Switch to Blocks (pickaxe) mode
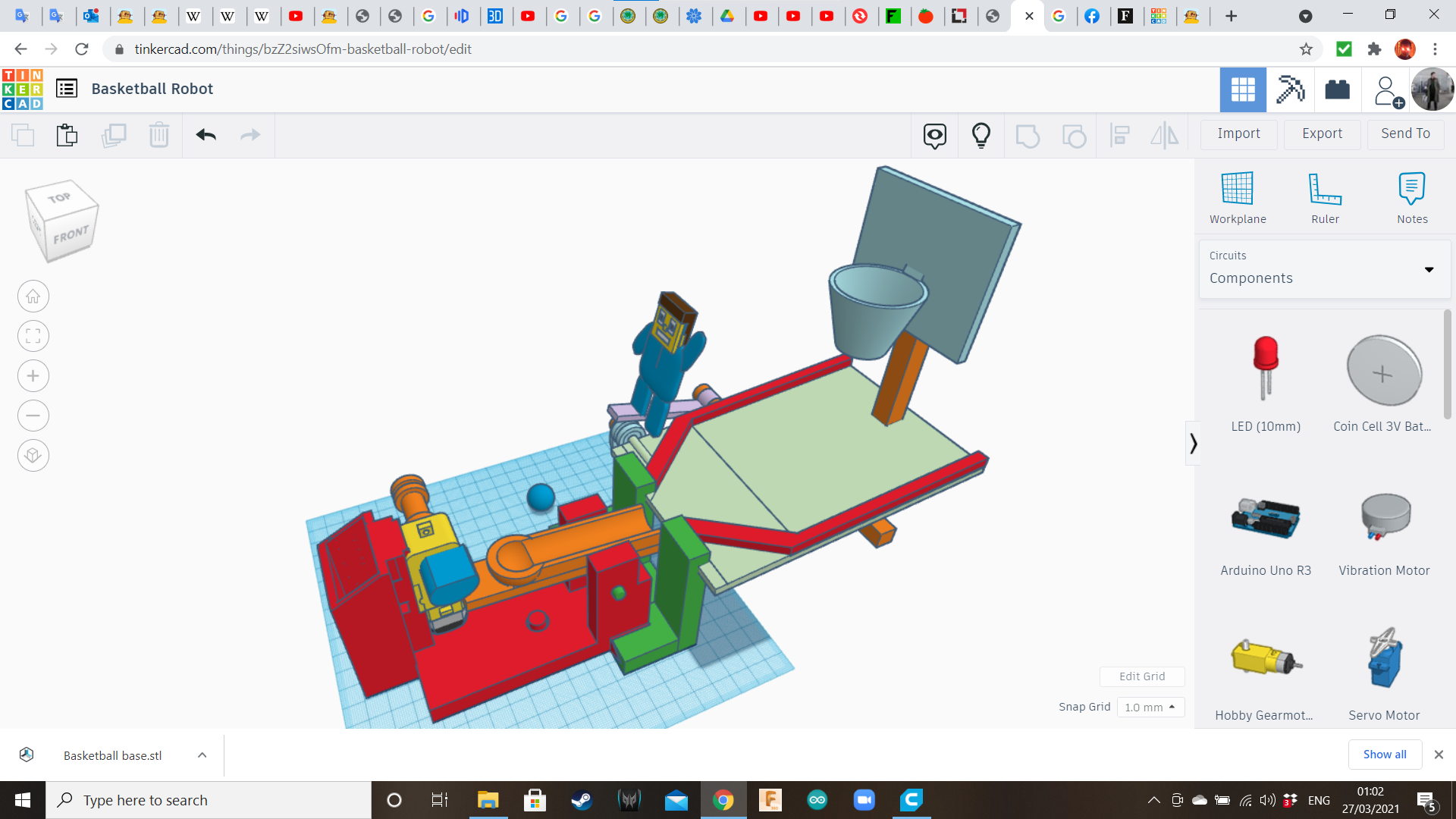 pos(1289,89)
